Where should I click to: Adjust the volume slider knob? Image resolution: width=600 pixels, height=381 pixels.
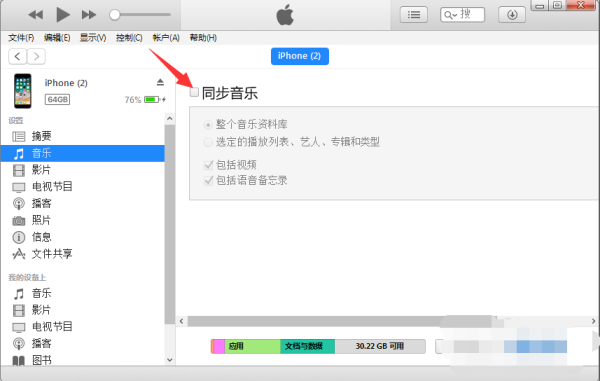[x=114, y=15]
